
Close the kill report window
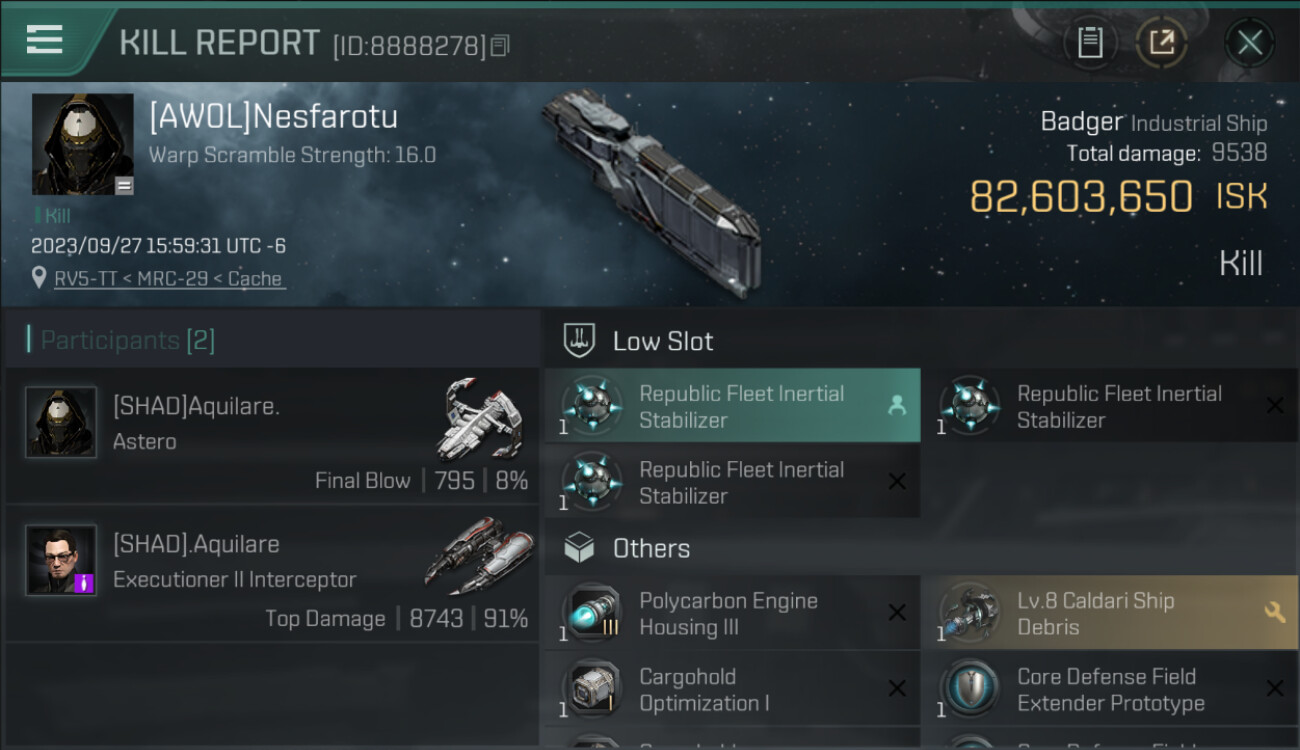[1249, 42]
